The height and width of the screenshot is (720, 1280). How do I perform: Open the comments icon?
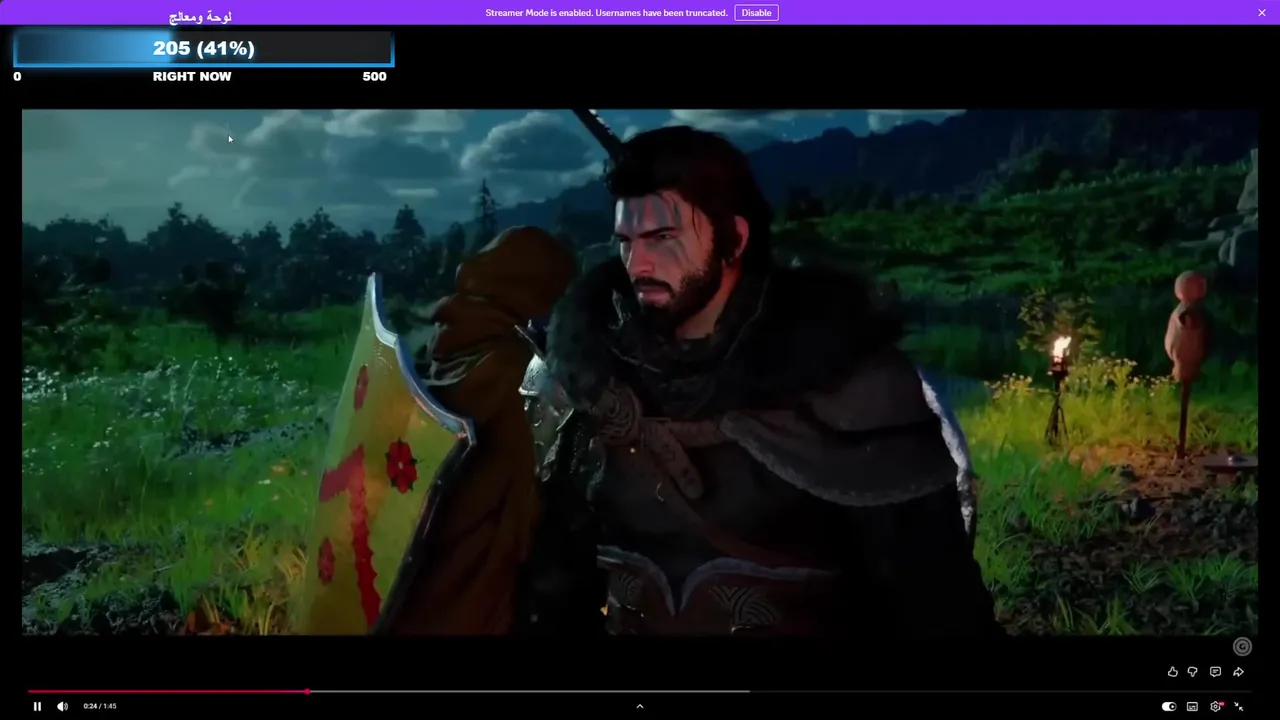pos(1215,672)
